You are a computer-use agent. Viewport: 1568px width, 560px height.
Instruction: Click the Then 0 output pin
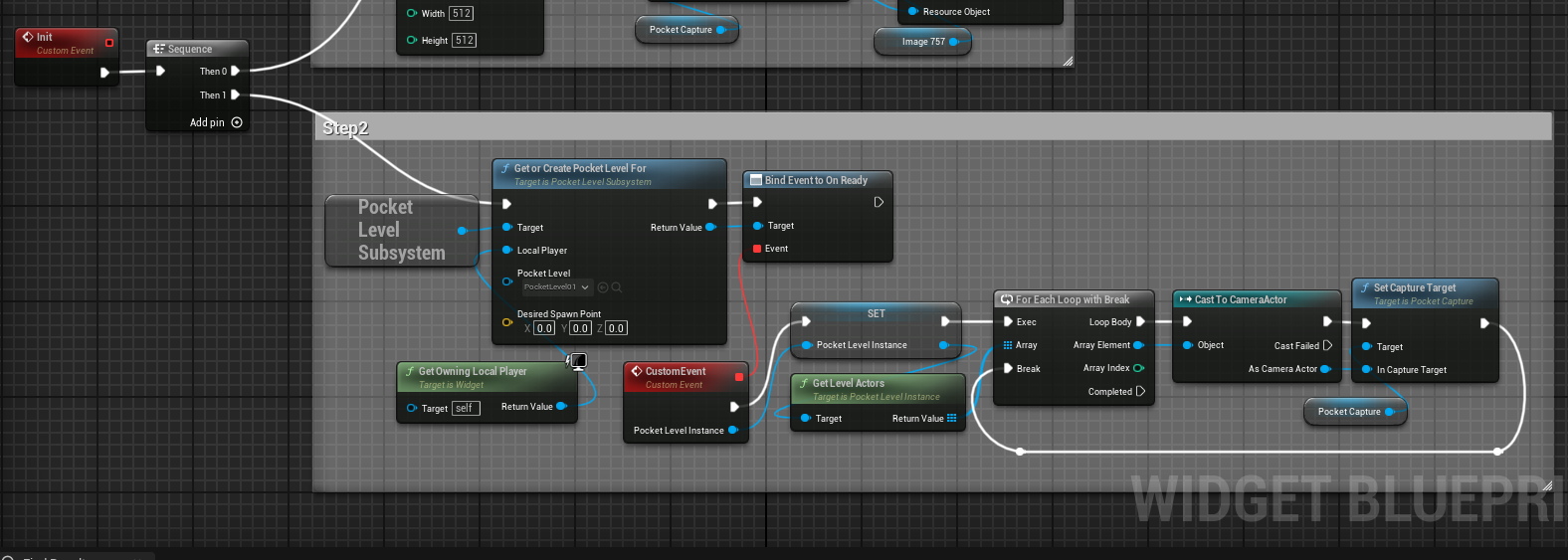click(236, 71)
